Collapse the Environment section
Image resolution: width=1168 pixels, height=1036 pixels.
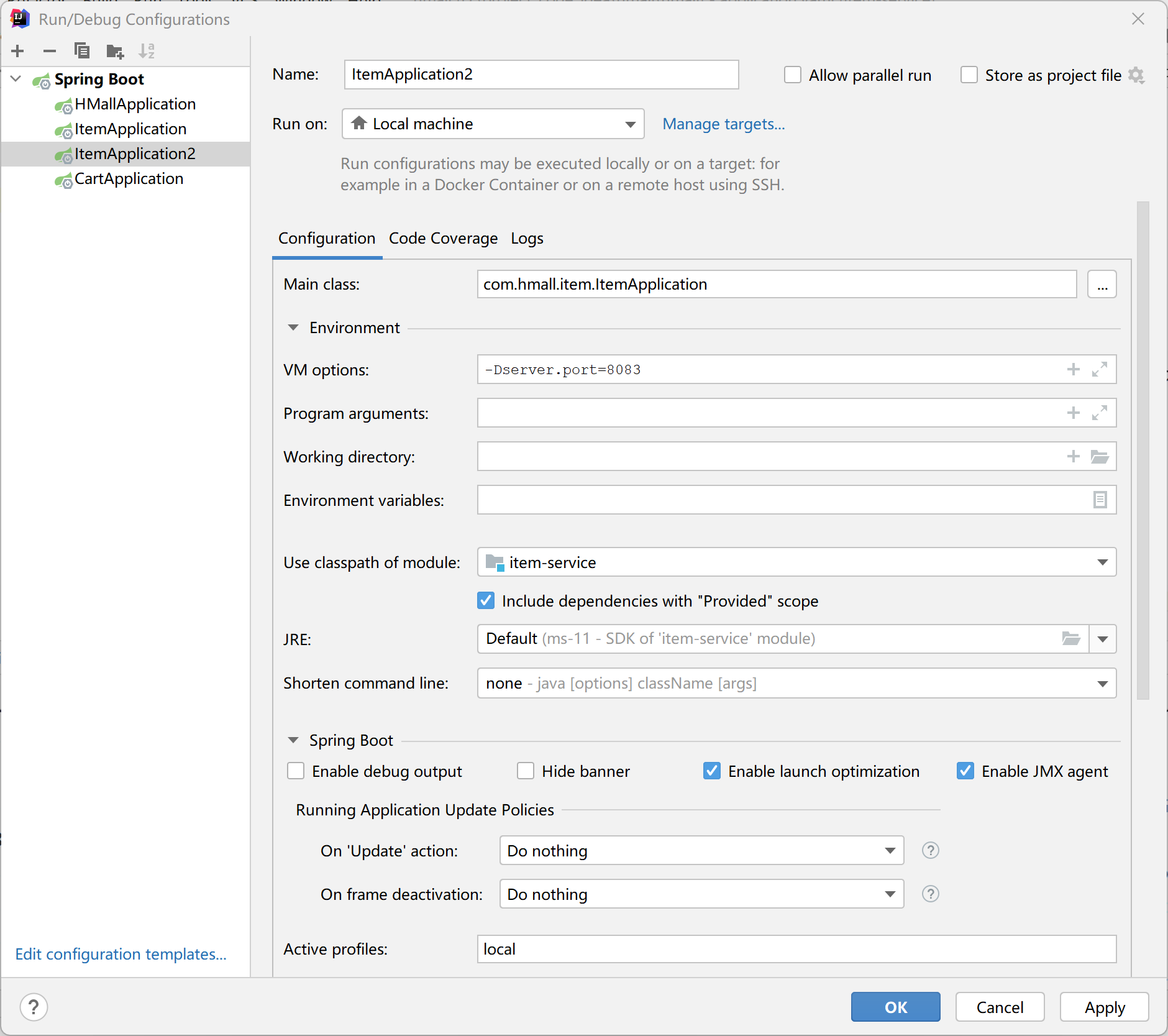pos(293,328)
